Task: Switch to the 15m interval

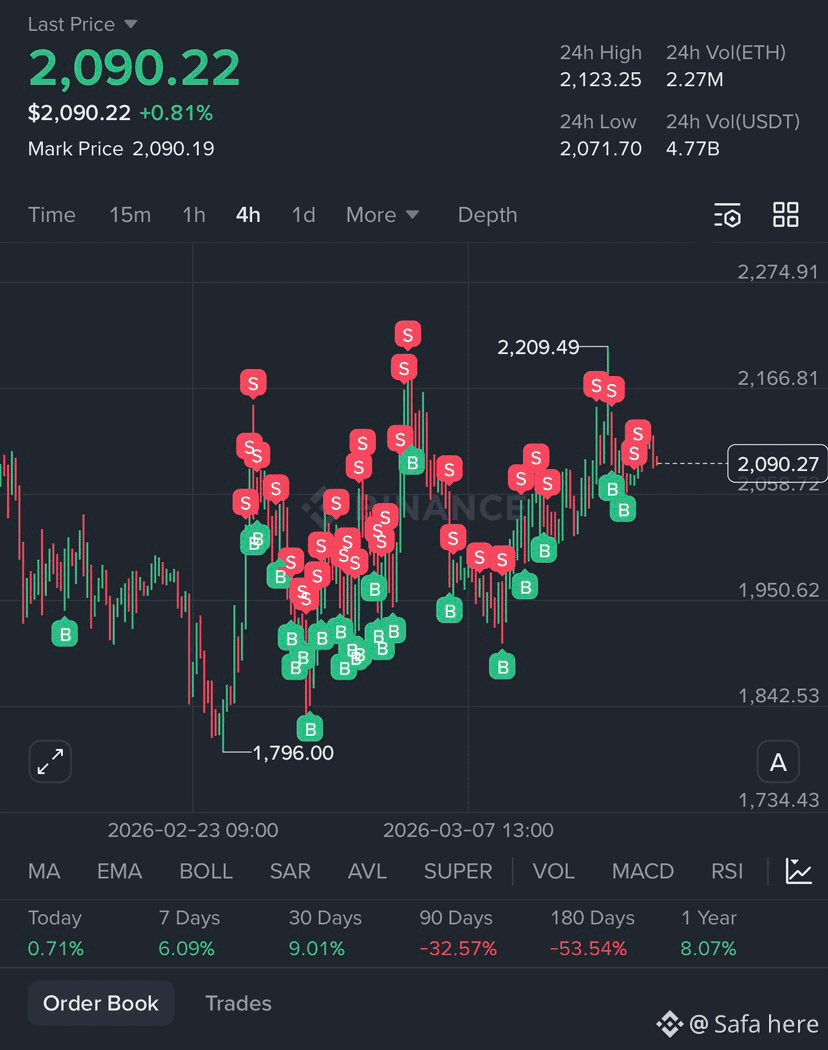Action: [130, 215]
